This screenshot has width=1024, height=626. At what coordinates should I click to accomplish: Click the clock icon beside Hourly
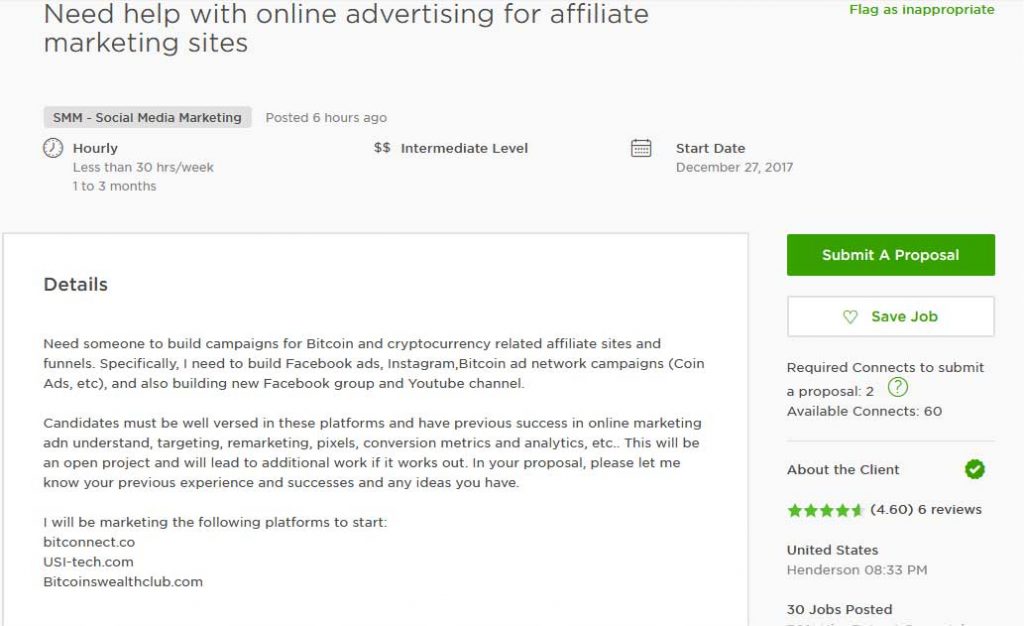pyautogui.click(x=53, y=148)
